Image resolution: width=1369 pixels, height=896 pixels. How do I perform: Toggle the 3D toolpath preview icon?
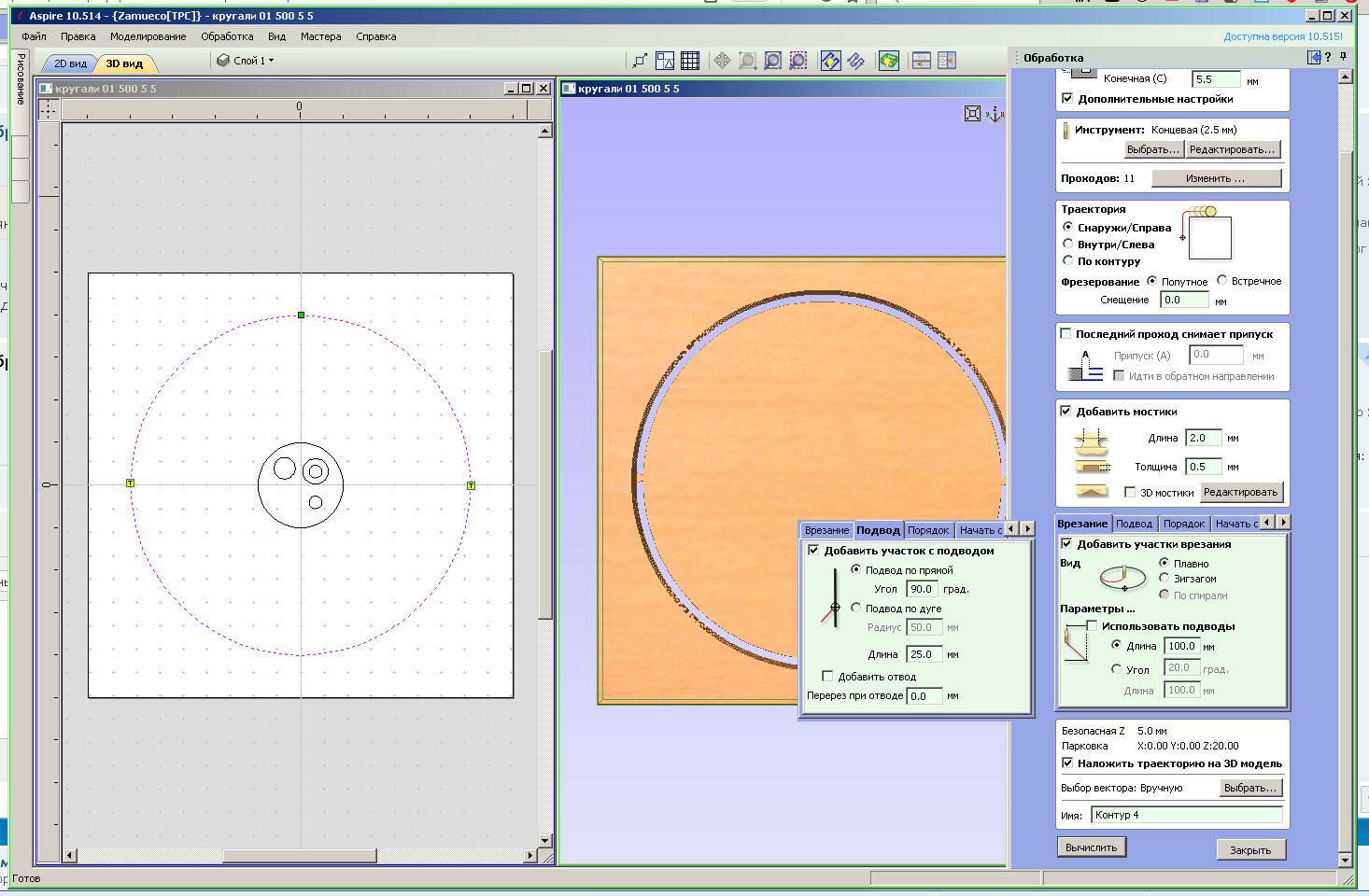pos(888,61)
